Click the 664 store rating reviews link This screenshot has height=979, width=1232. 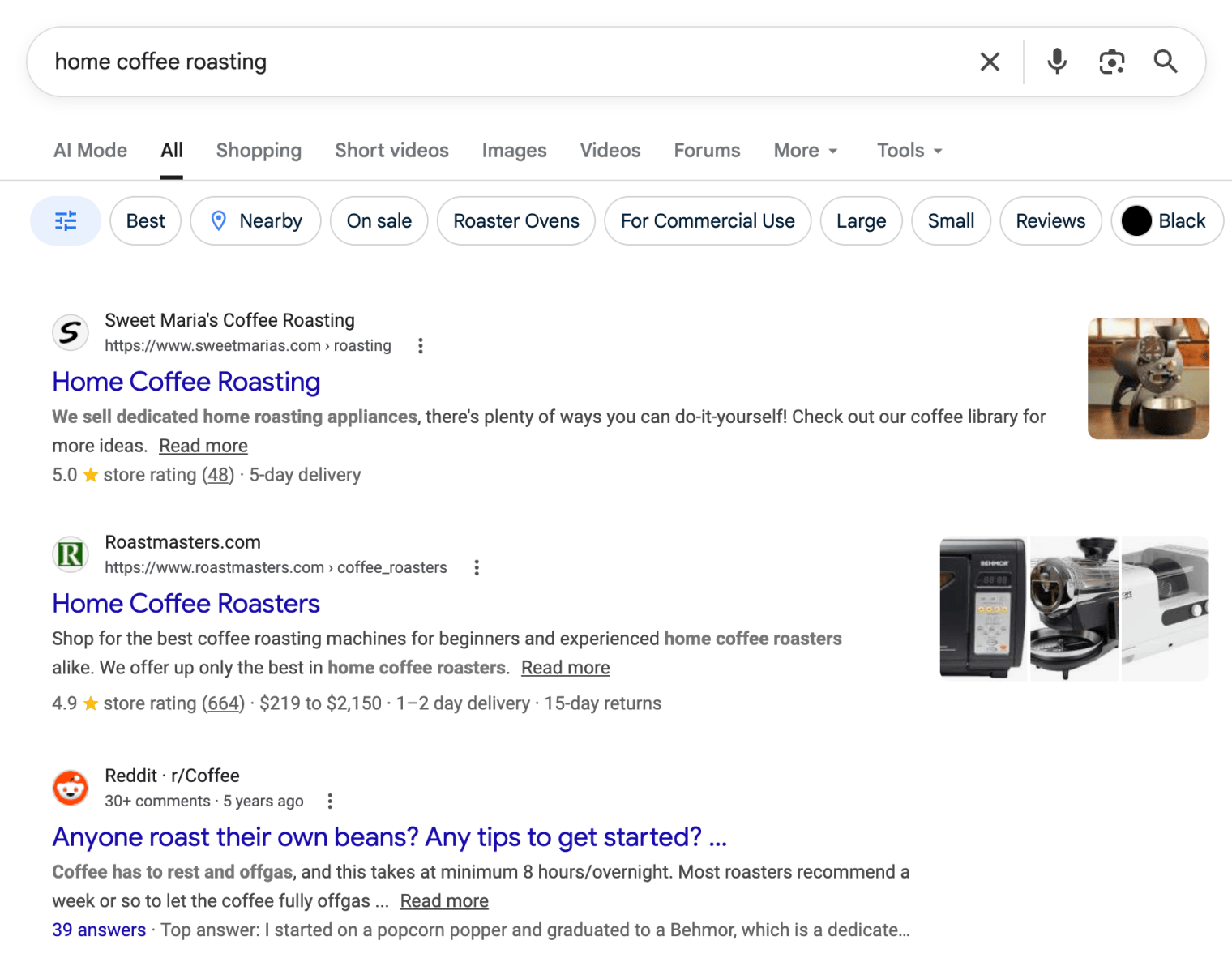[x=222, y=703]
